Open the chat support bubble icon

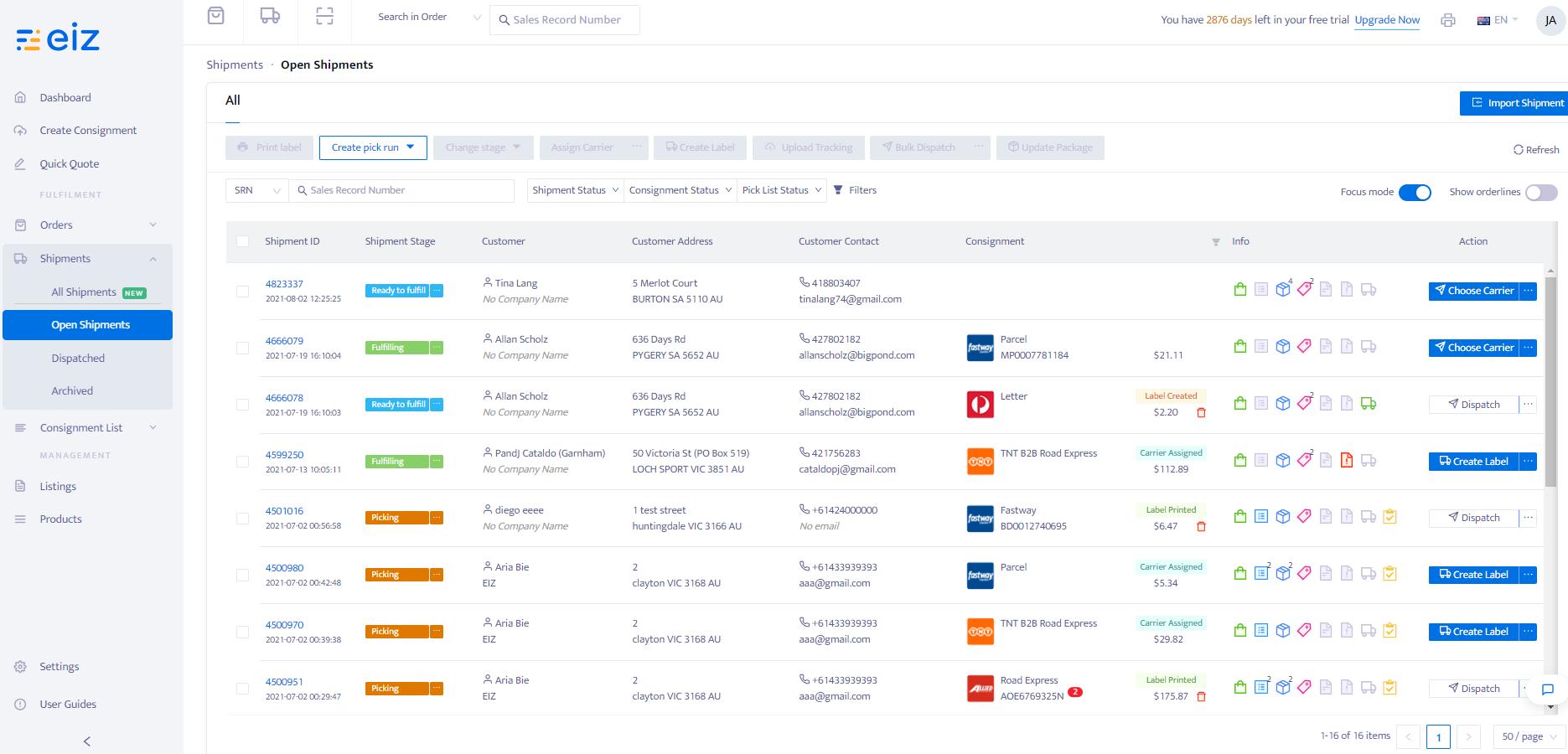click(x=1548, y=689)
